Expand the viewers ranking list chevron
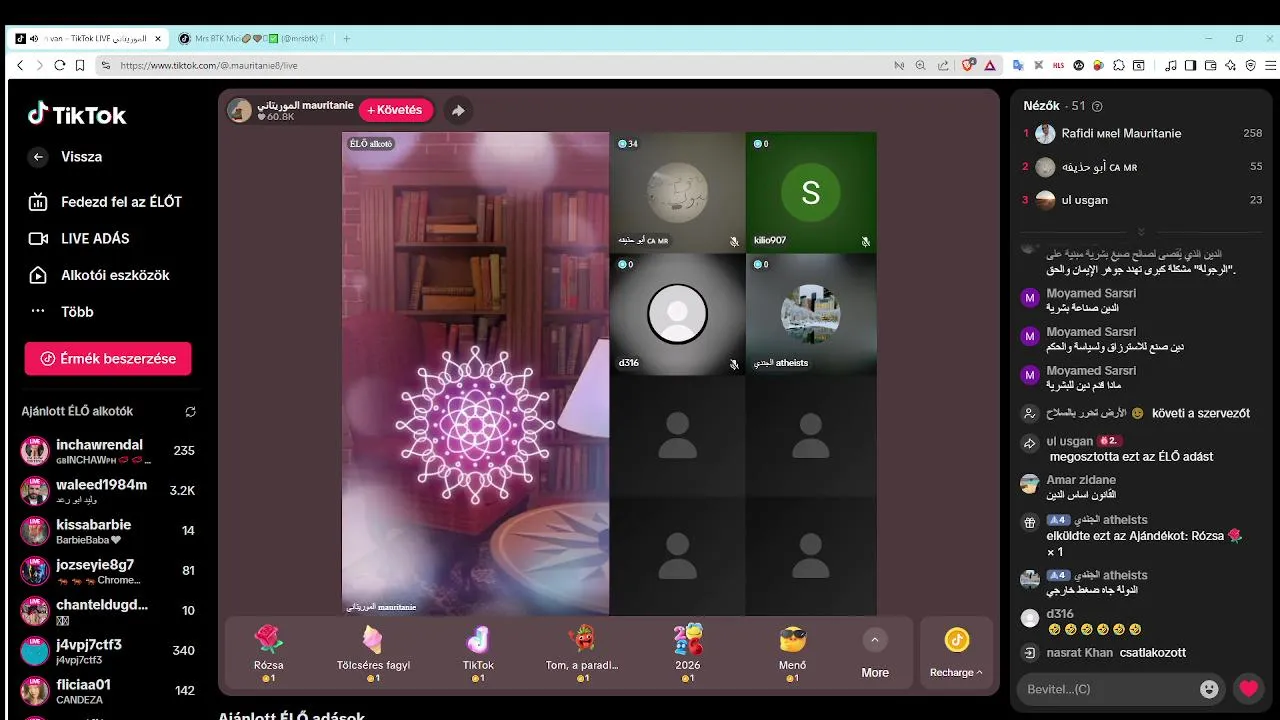 click(x=1141, y=231)
